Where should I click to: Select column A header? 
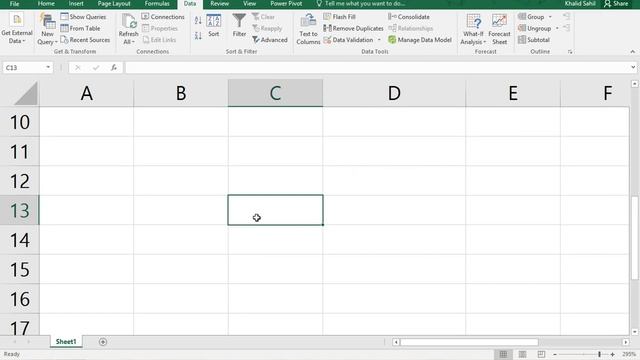point(87,93)
